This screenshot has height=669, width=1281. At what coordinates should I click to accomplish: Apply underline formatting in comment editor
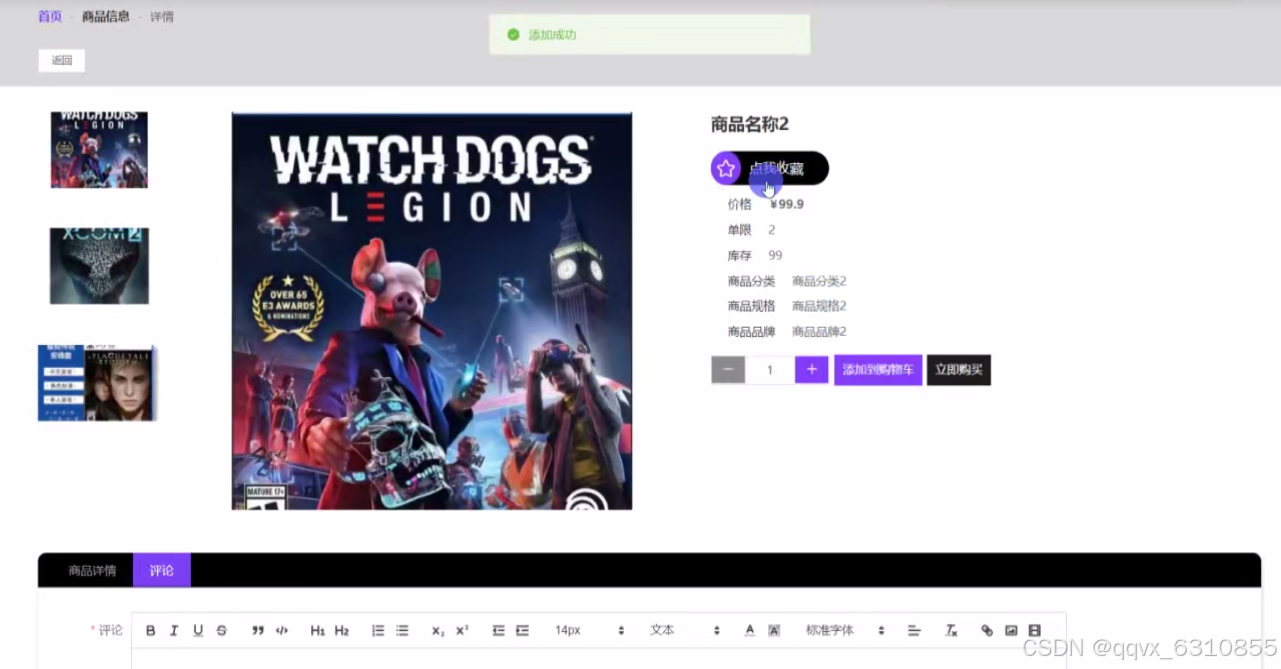pos(198,630)
